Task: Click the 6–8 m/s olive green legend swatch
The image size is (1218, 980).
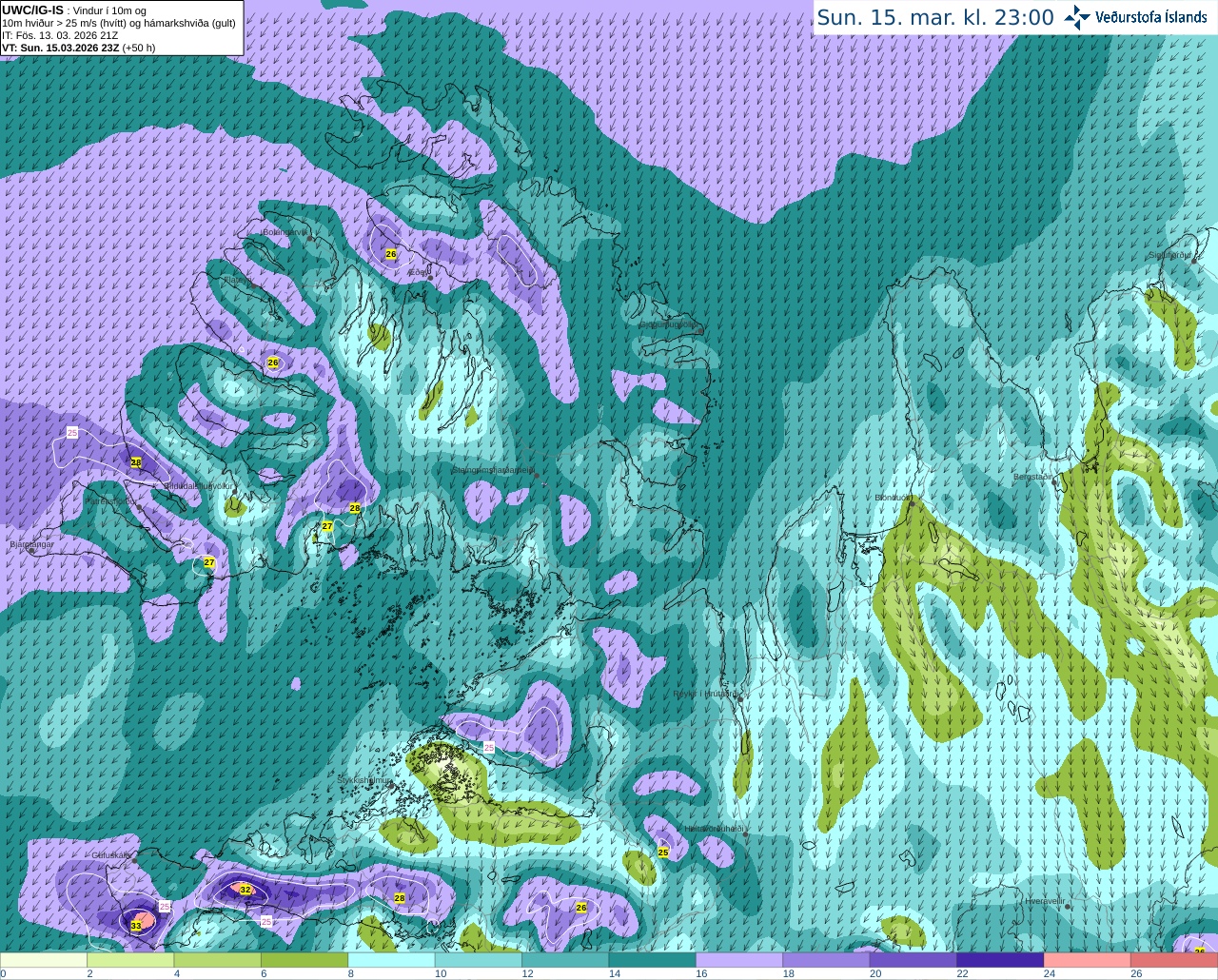Action: 304,960
